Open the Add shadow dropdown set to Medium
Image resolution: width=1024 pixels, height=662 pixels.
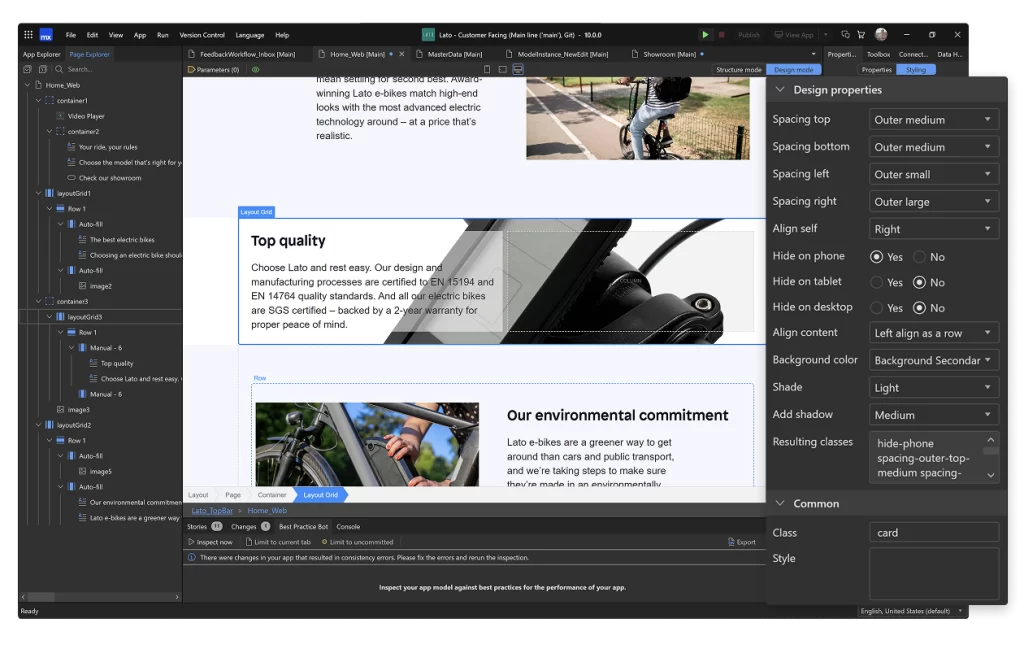pos(933,414)
